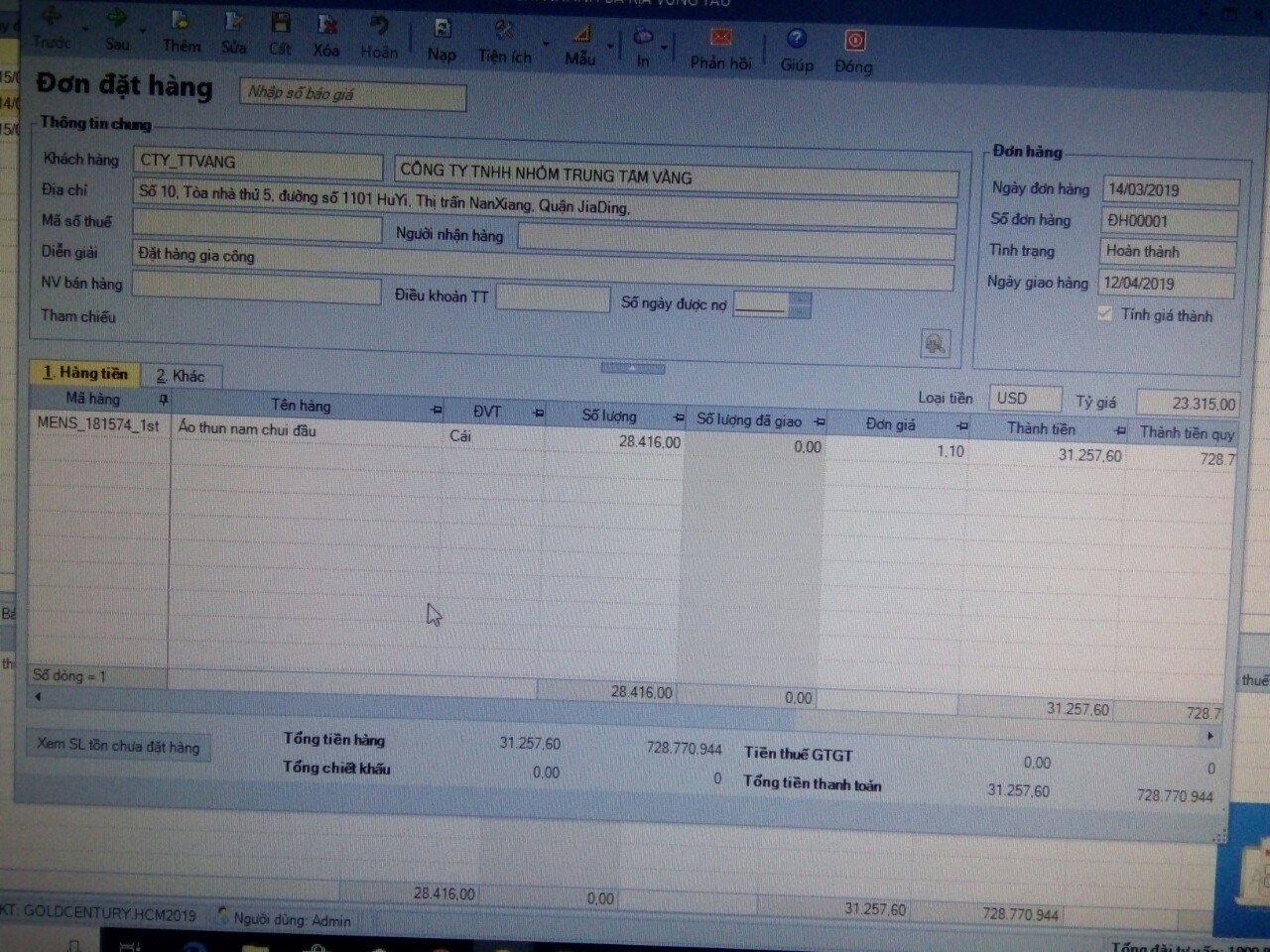Click the Mã hàng column header
This screenshot has height=952, width=1270.
pyautogui.click(x=92, y=399)
